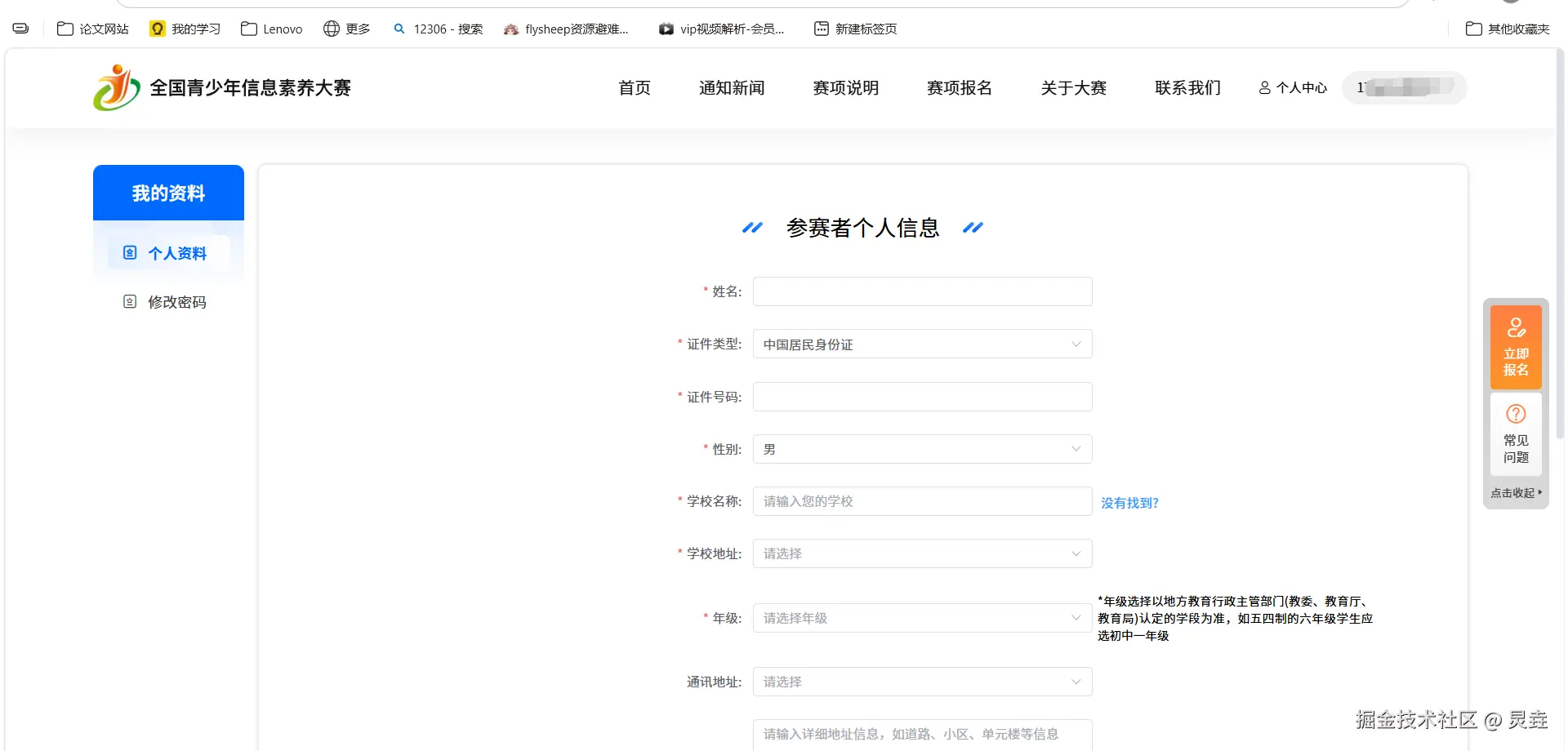Click 点击收起 to collapse the side panel
The height and width of the screenshot is (751, 1568).
(1516, 493)
